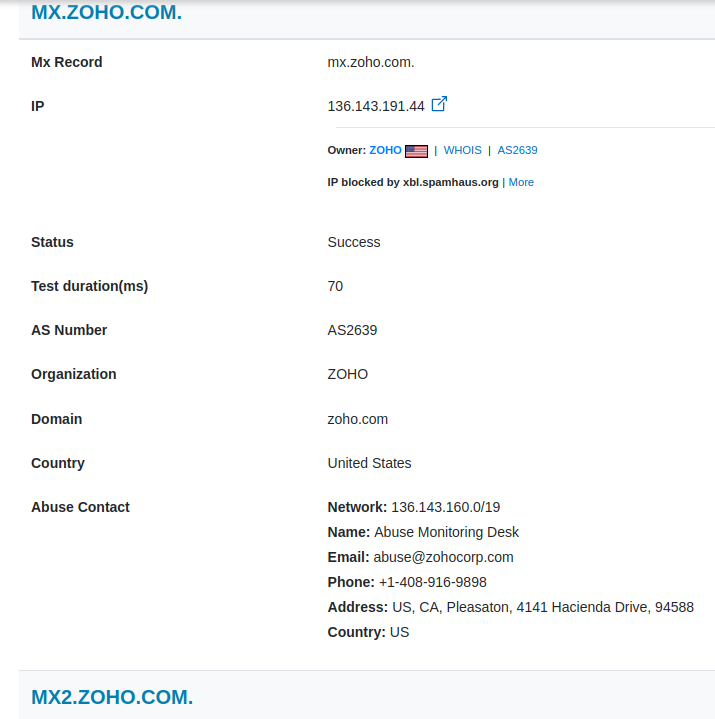Click AS Number value AS2639
The width and height of the screenshot is (715, 719).
click(352, 330)
